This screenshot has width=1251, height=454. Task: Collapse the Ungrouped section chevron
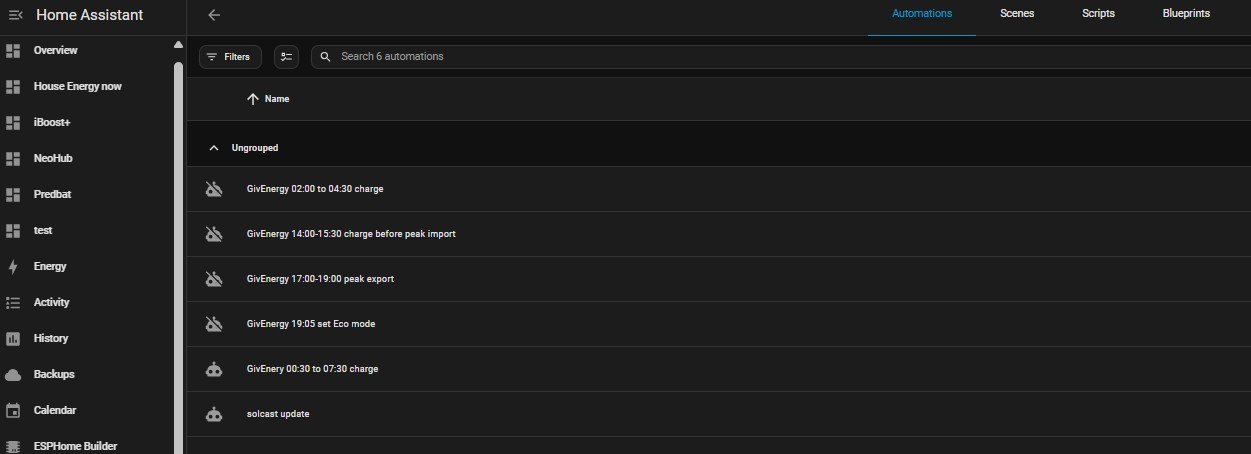point(214,148)
